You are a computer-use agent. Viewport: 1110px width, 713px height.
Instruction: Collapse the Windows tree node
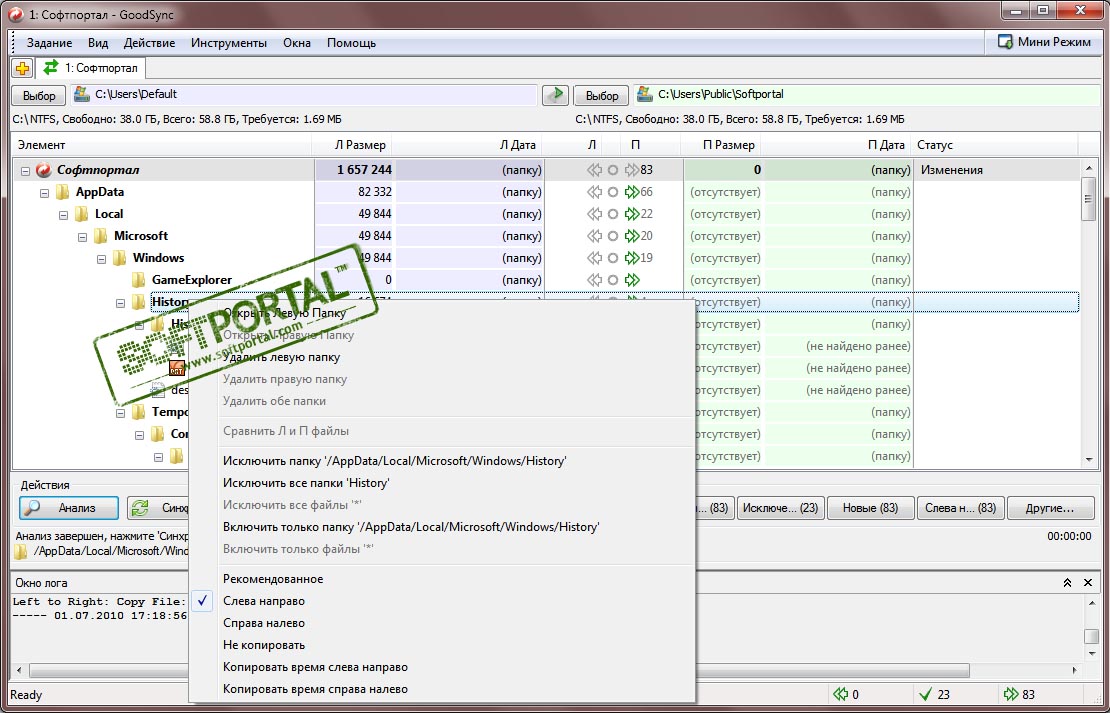pos(102,258)
